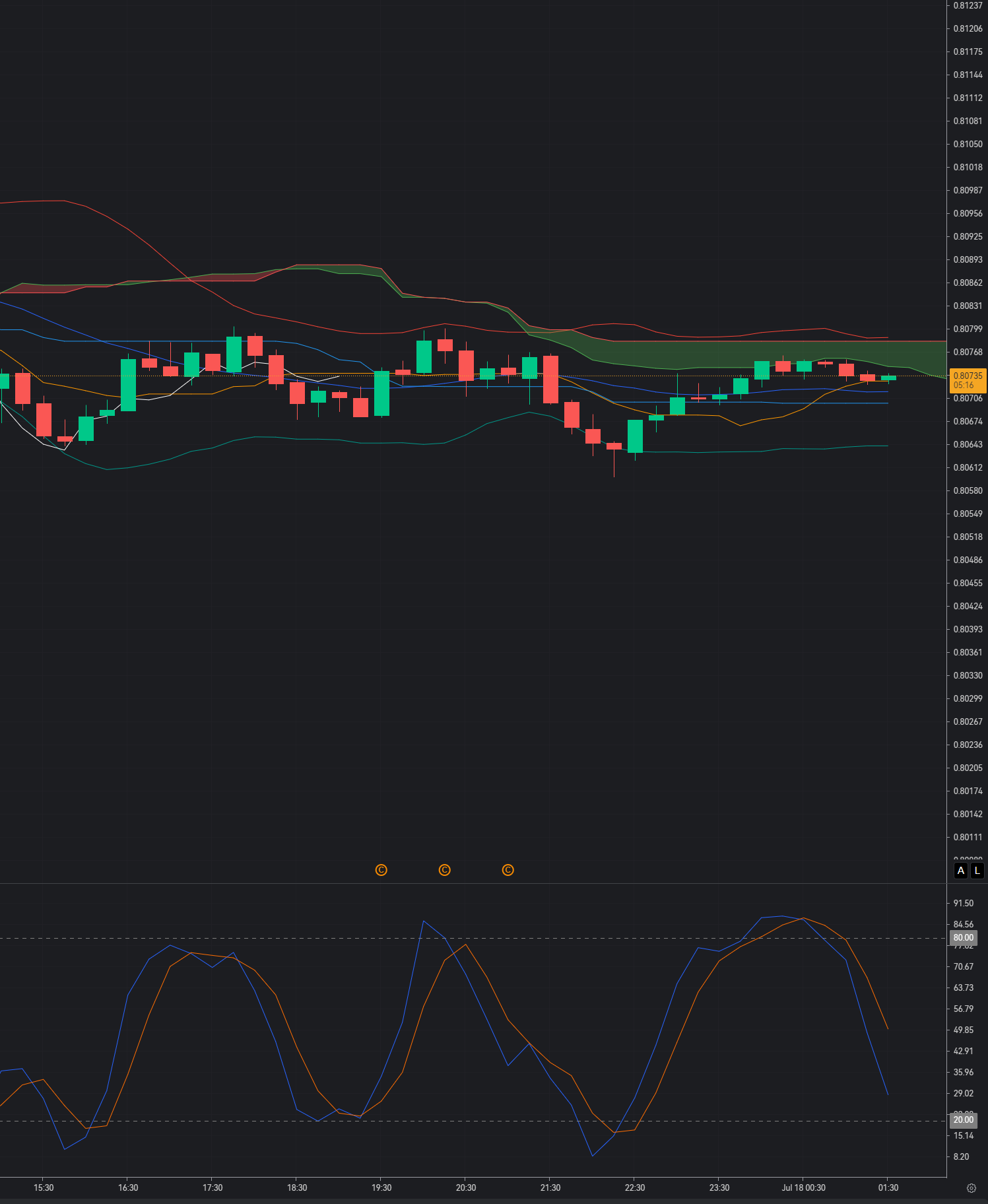Click the 8.20 oscillator scale value
The height and width of the screenshot is (1204, 988).
962,1156
